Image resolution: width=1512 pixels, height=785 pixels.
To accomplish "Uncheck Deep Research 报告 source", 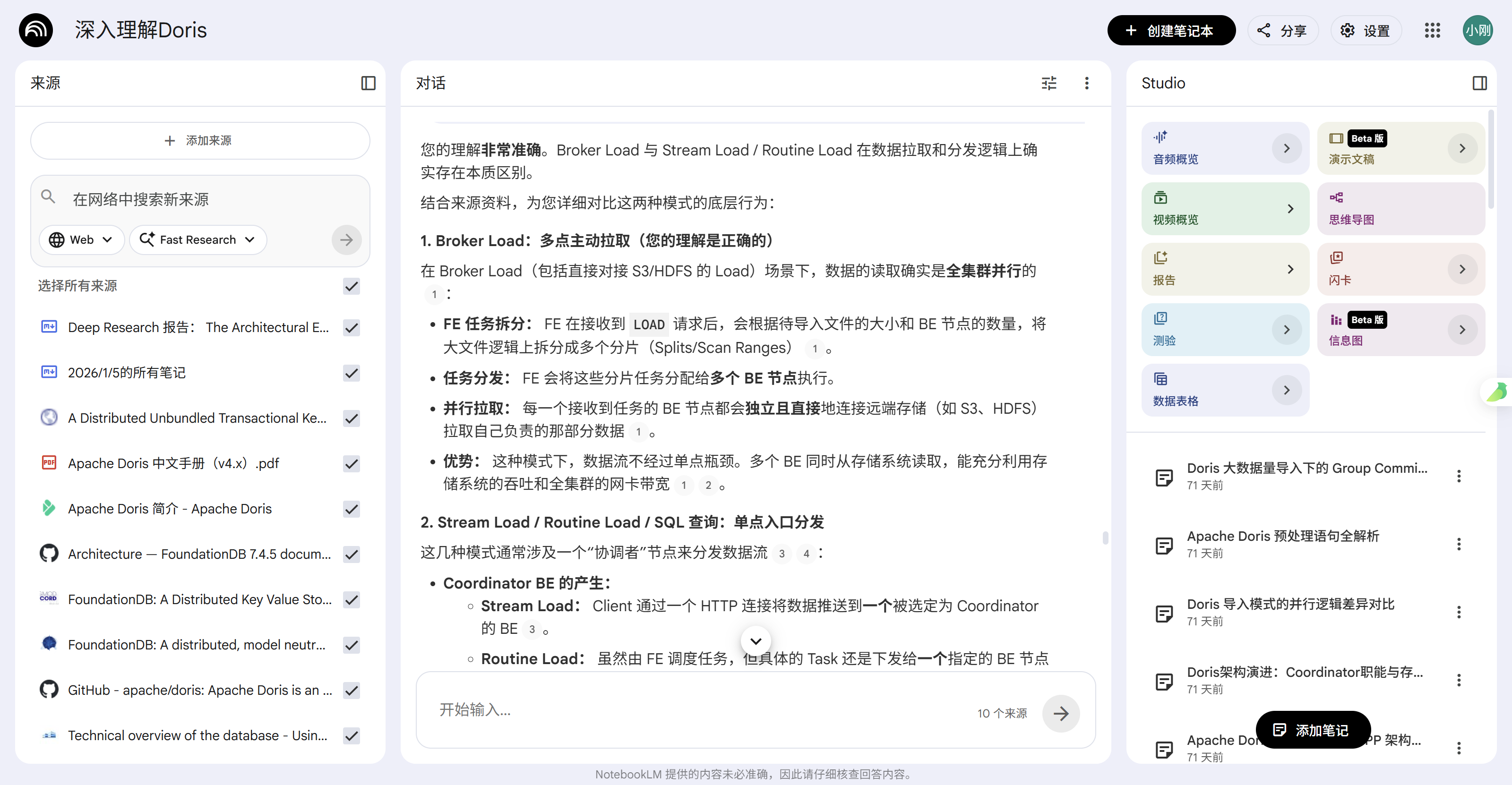I will click(x=352, y=327).
